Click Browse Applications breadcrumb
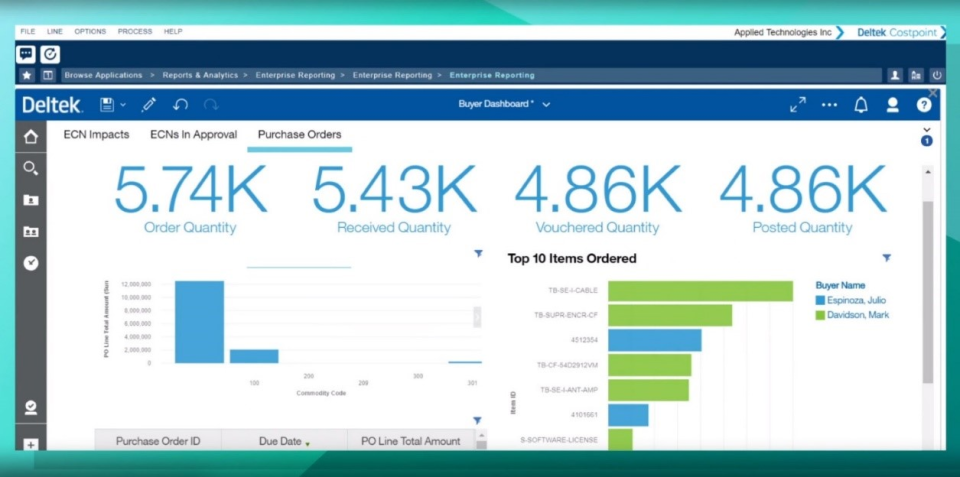The image size is (960, 477). (x=103, y=75)
